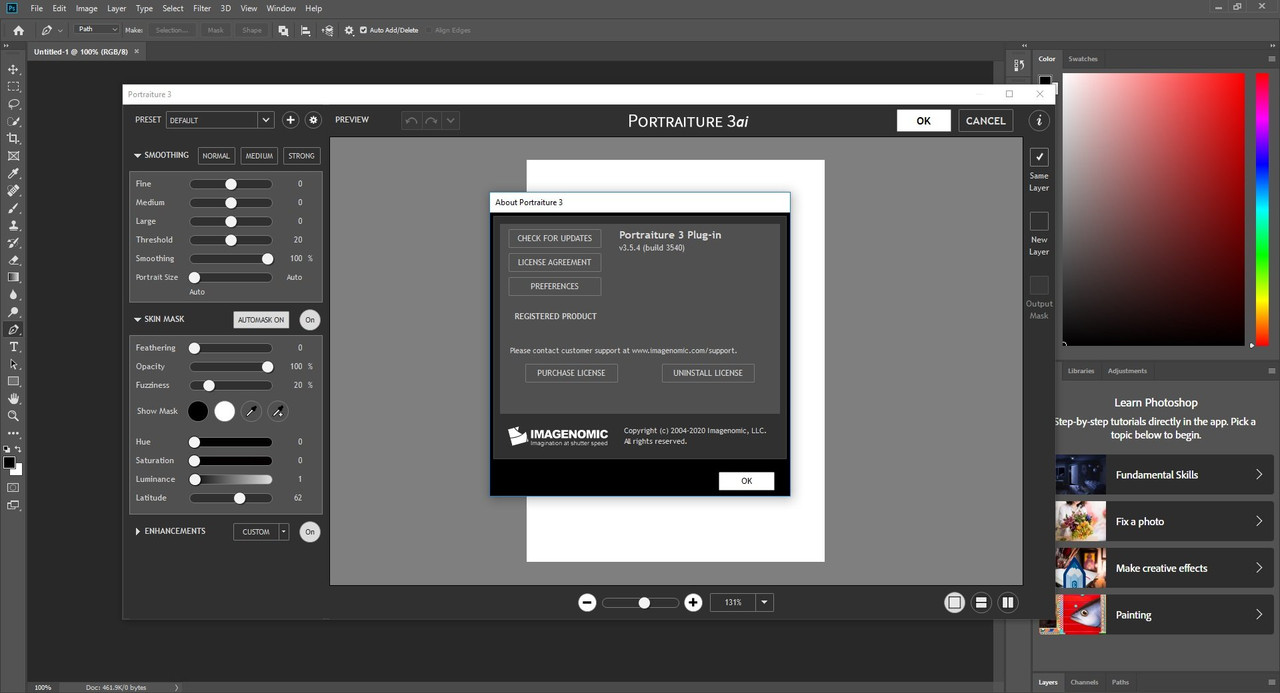Image resolution: width=1280 pixels, height=693 pixels.
Task: Show mask on white background
Action: pos(224,411)
